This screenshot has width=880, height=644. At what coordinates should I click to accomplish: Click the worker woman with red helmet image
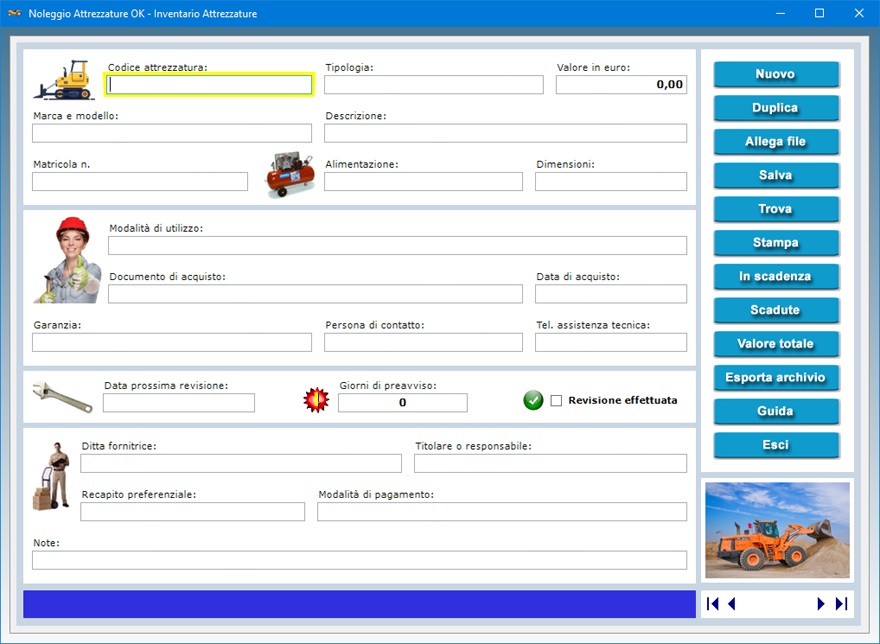(x=68, y=261)
